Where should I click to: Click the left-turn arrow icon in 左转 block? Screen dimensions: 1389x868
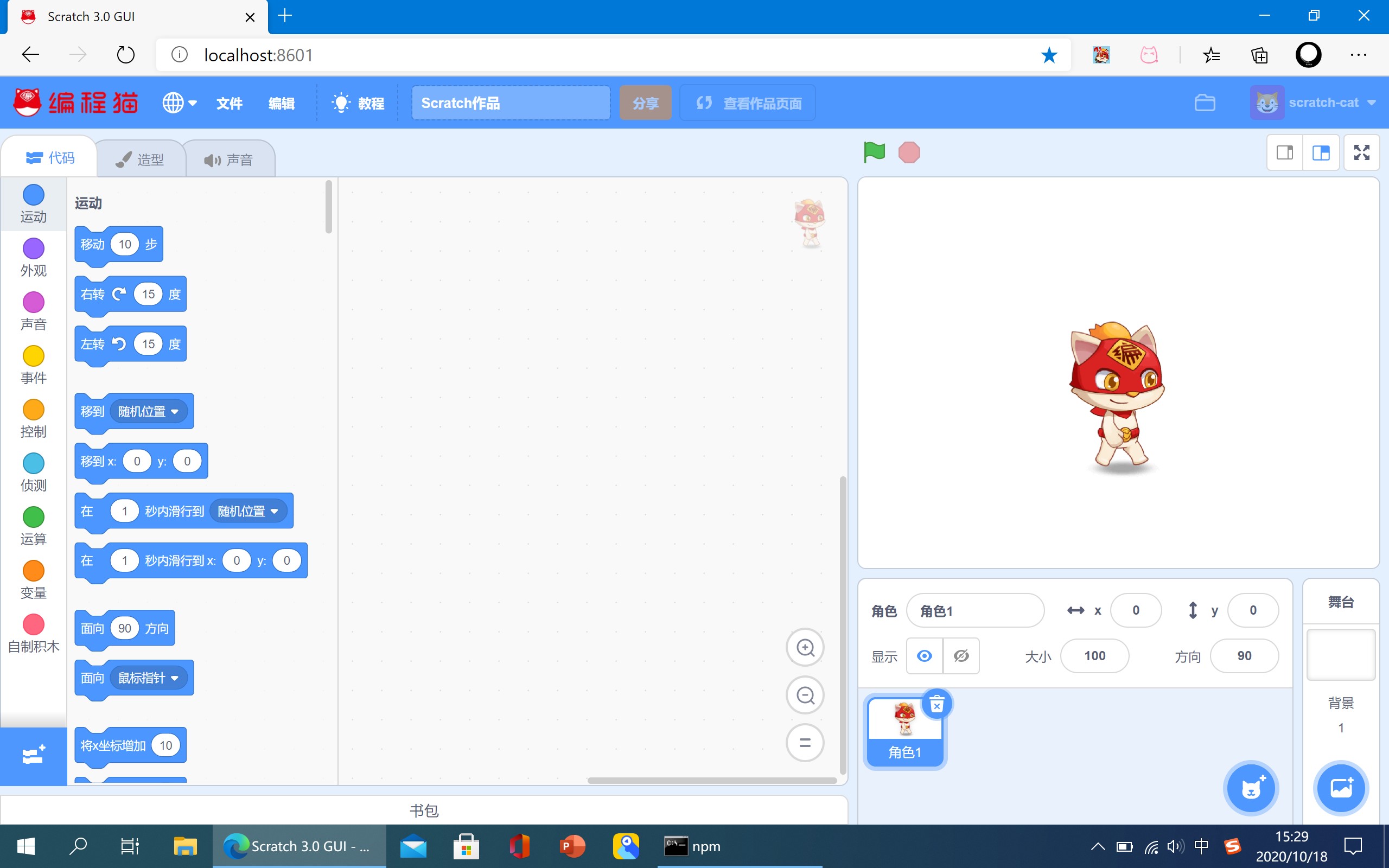[119, 344]
